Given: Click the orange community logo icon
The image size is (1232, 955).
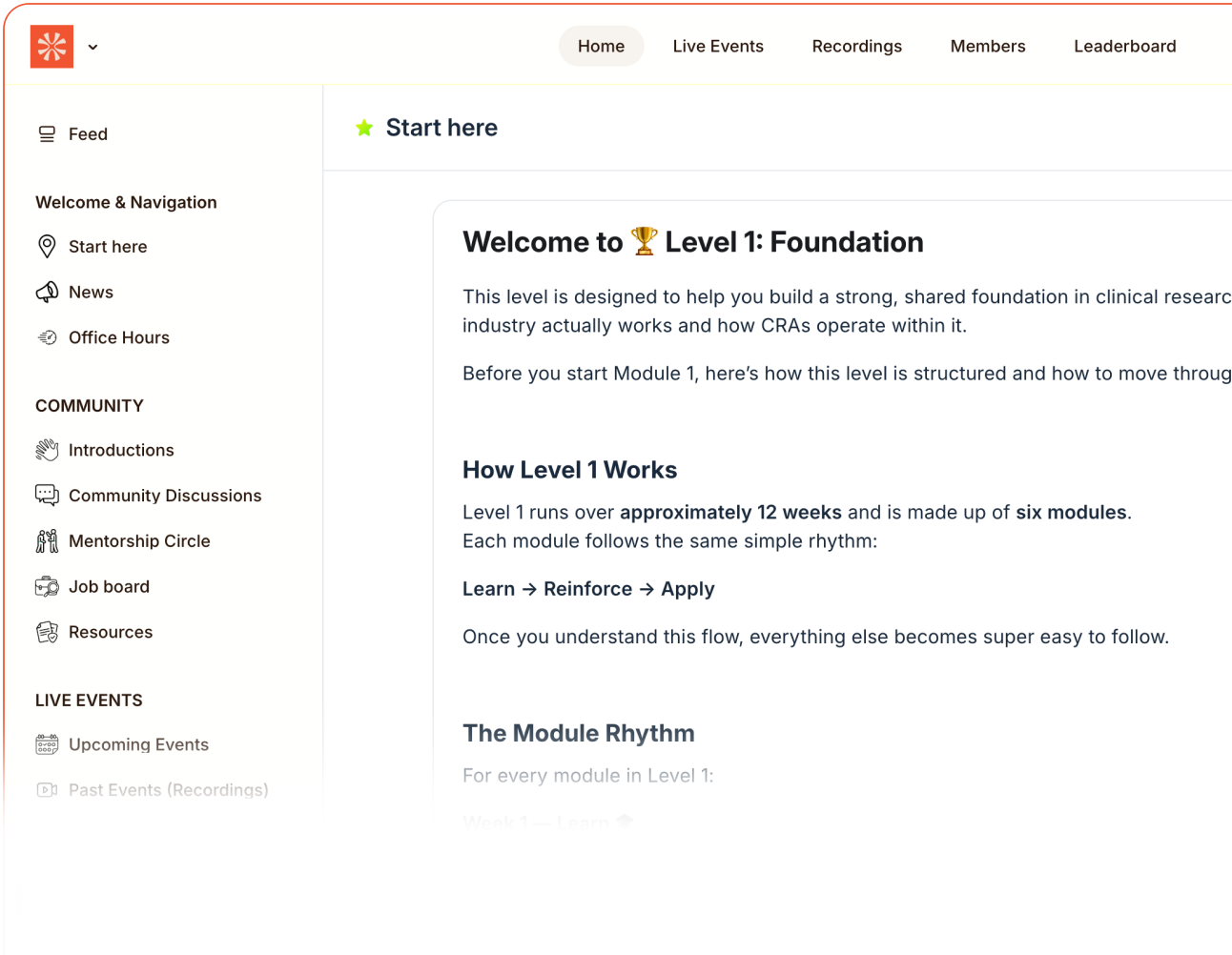Looking at the screenshot, I should point(51,47).
